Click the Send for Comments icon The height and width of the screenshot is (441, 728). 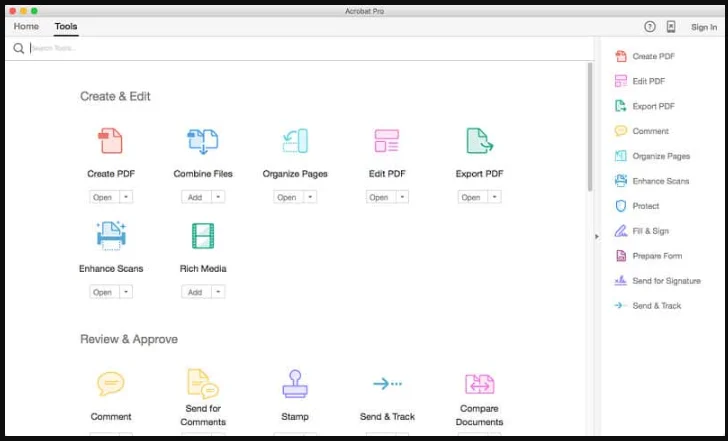(x=203, y=384)
